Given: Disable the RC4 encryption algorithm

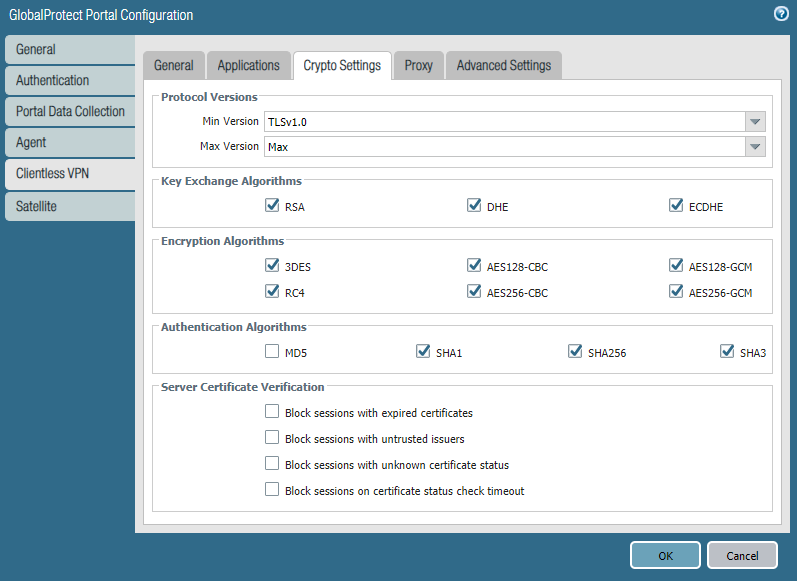Looking at the screenshot, I should tap(272, 292).
